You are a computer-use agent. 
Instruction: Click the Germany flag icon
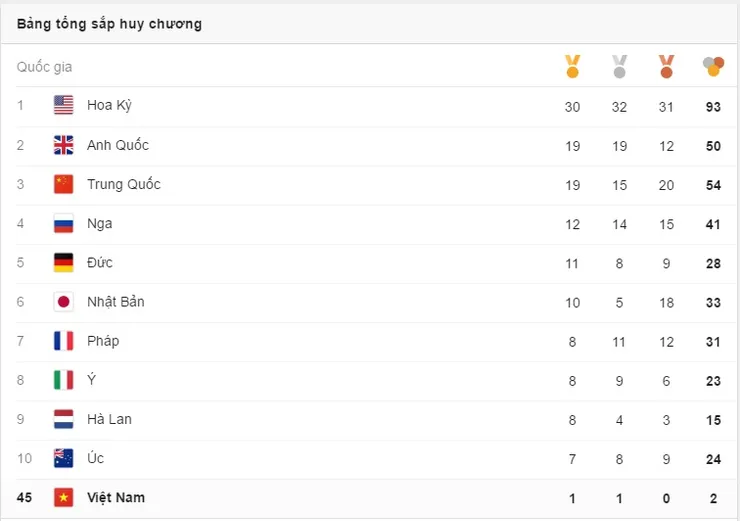coord(64,262)
